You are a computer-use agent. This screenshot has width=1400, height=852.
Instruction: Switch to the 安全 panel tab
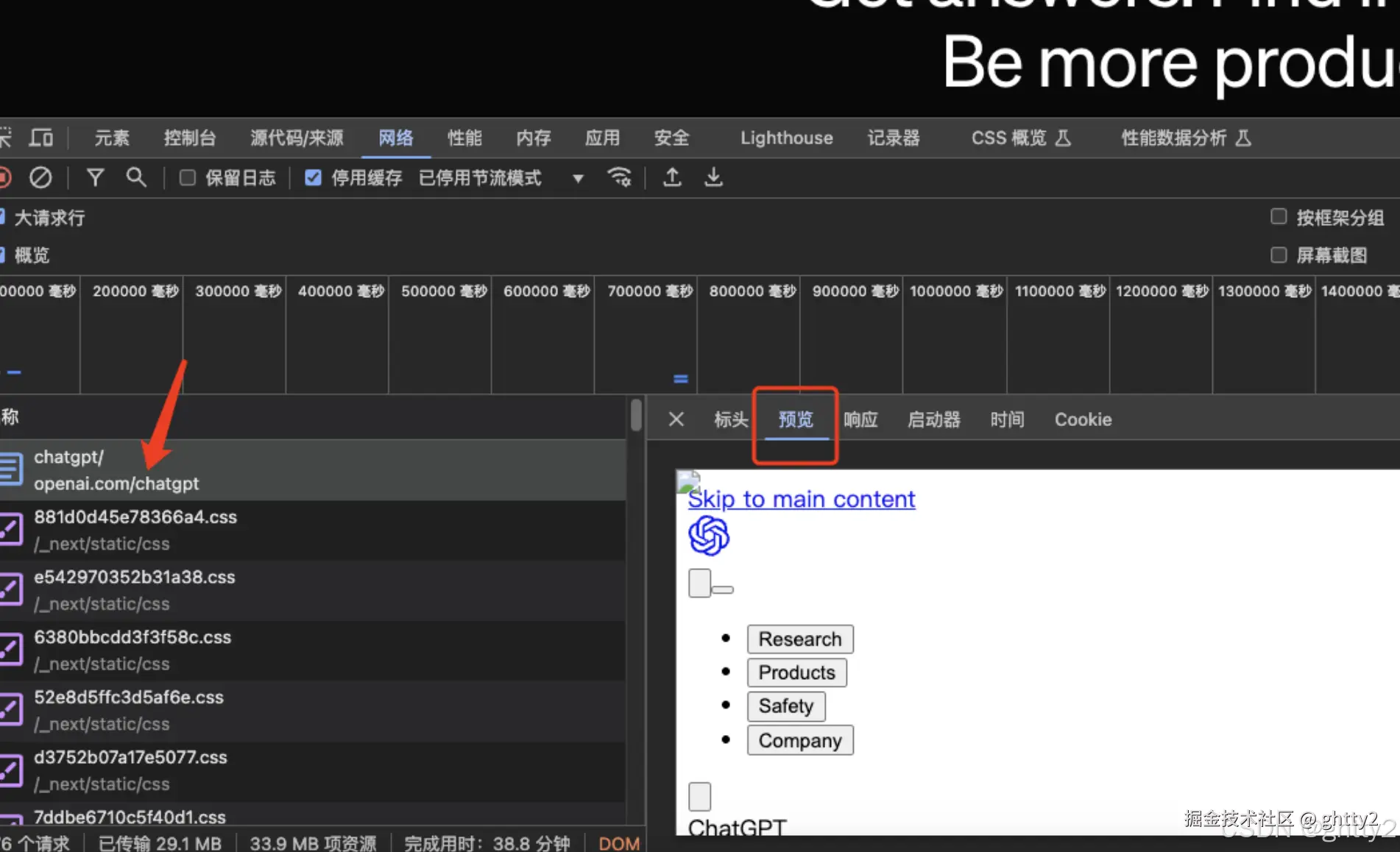[671, 138]
